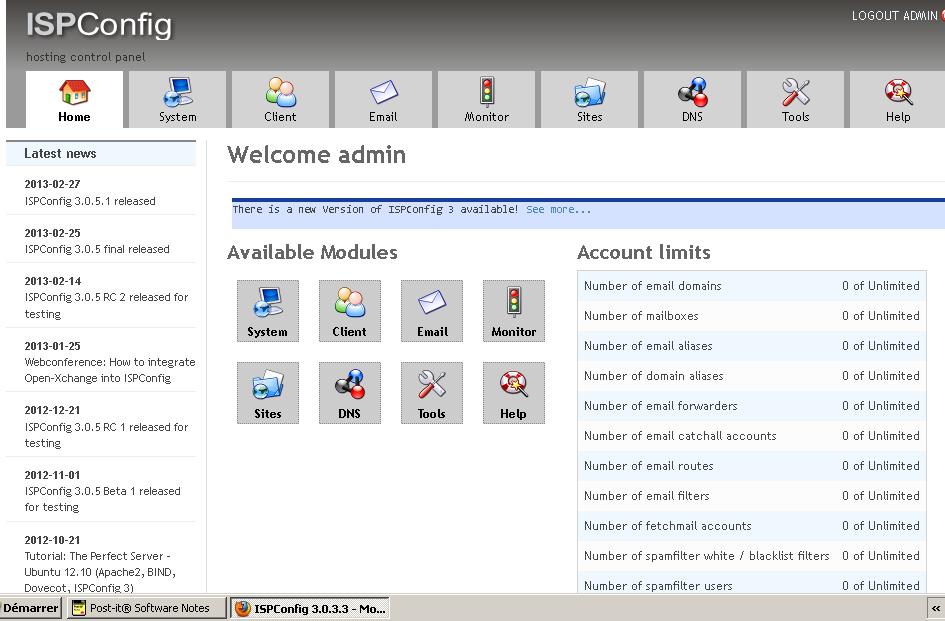This screenshot has width=945, height=621.
Task: Select the spamfilter white / blacklist filters row
Action: pyautogui.click(x=752, y=556)
